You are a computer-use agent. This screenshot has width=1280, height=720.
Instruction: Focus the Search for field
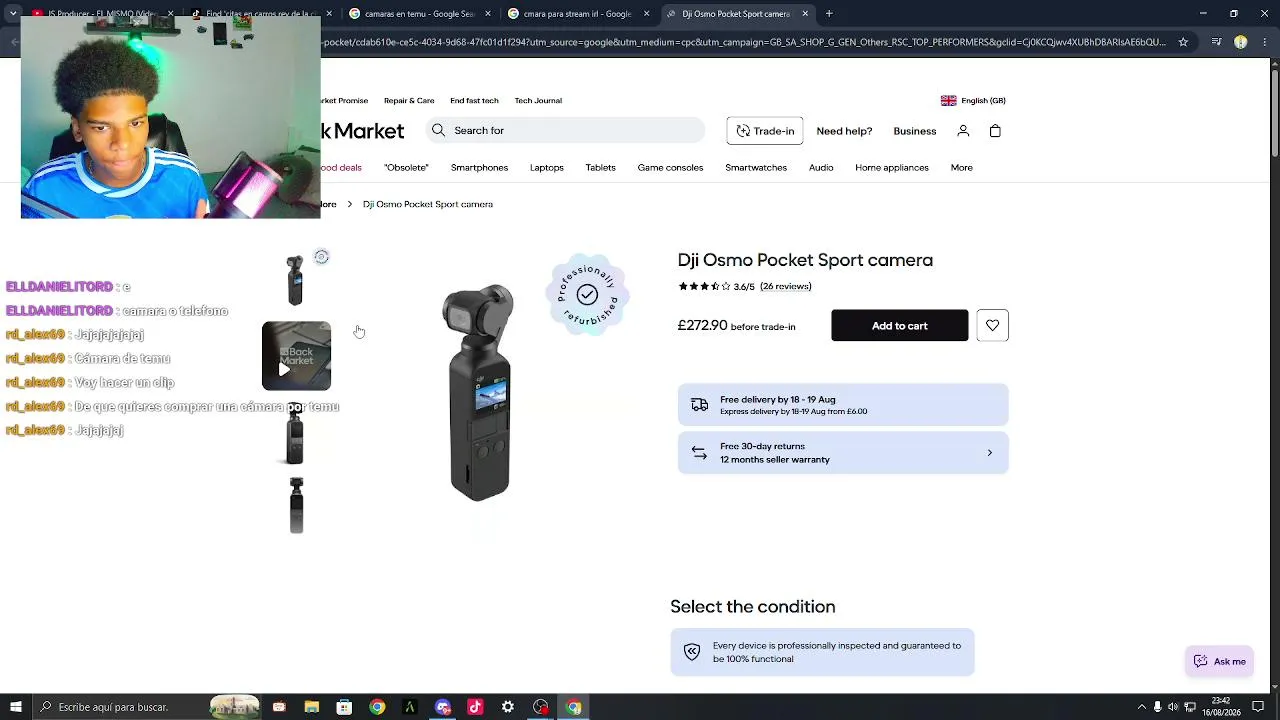click(565, 130)
